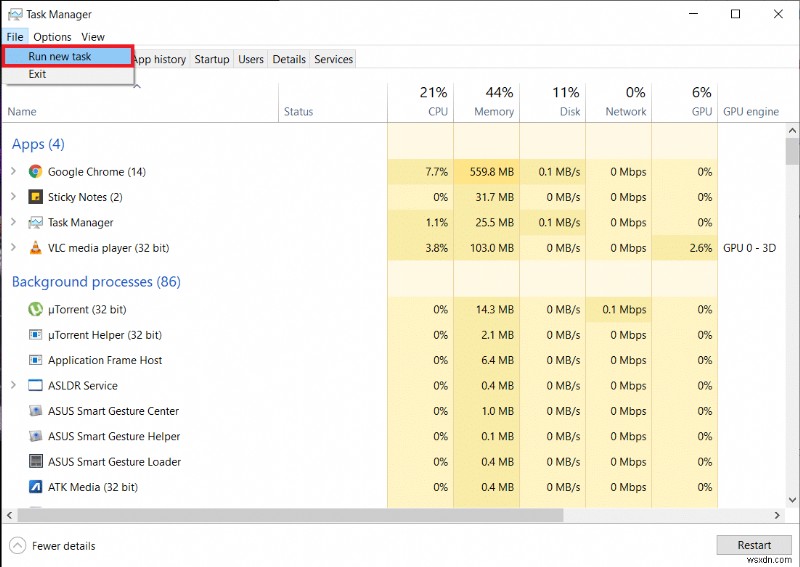Viewport: 800px width, 567px height.
Task: Sort processes by Disk column
Action: 553,103
